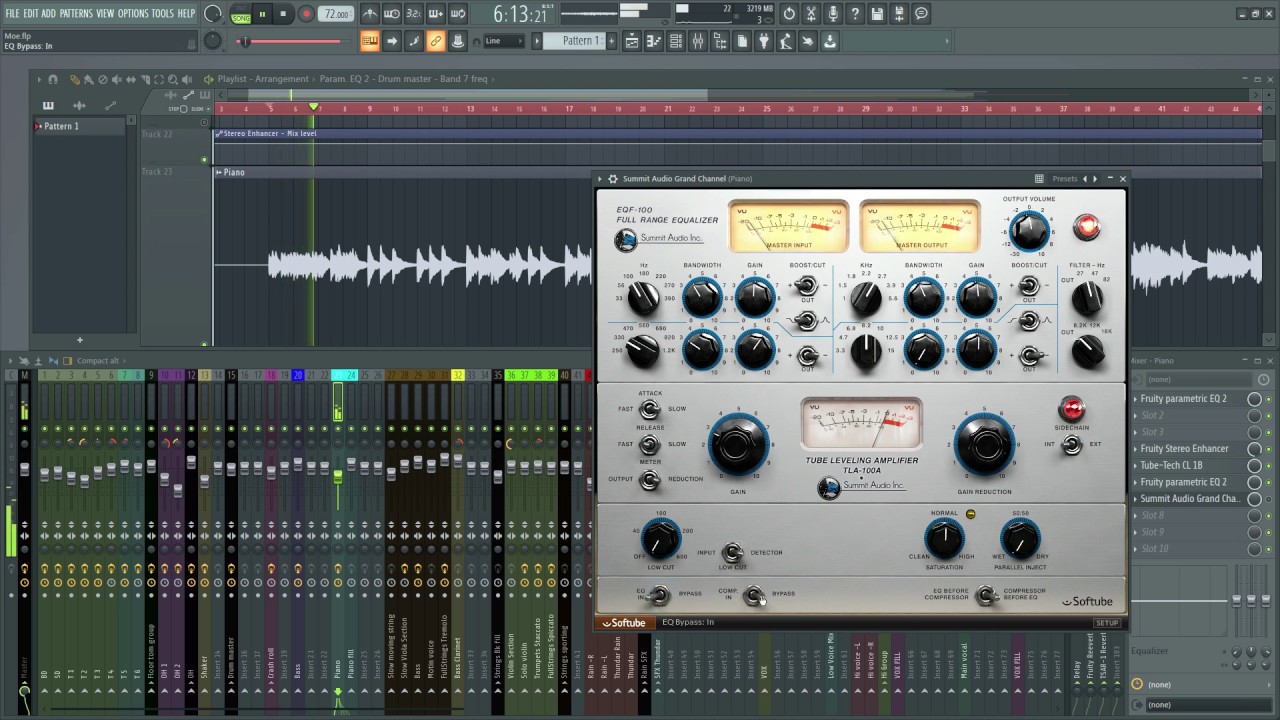
Task: Toggle the highlighted link icon in toolbar
Action: (436, 41)
